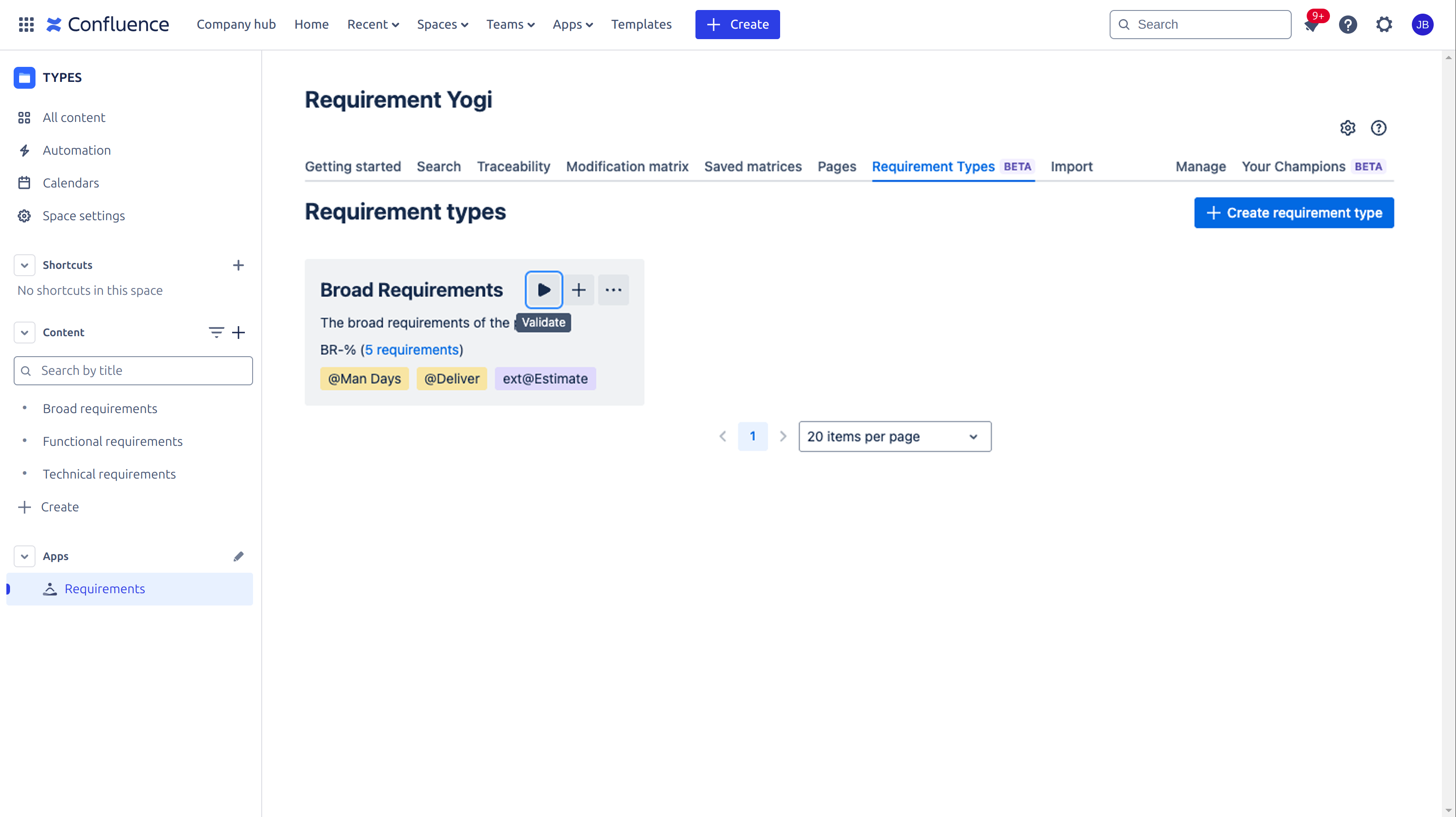
Task: Open the more options ellipsis on Broad Requirements
Action: [614, 289]
